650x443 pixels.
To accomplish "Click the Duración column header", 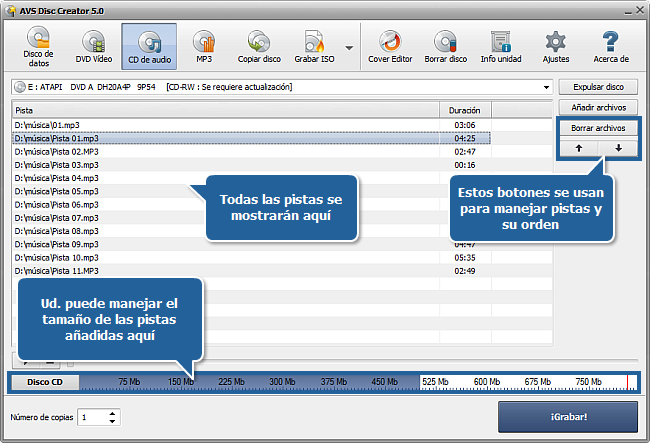I will click(x=465, y=111).
